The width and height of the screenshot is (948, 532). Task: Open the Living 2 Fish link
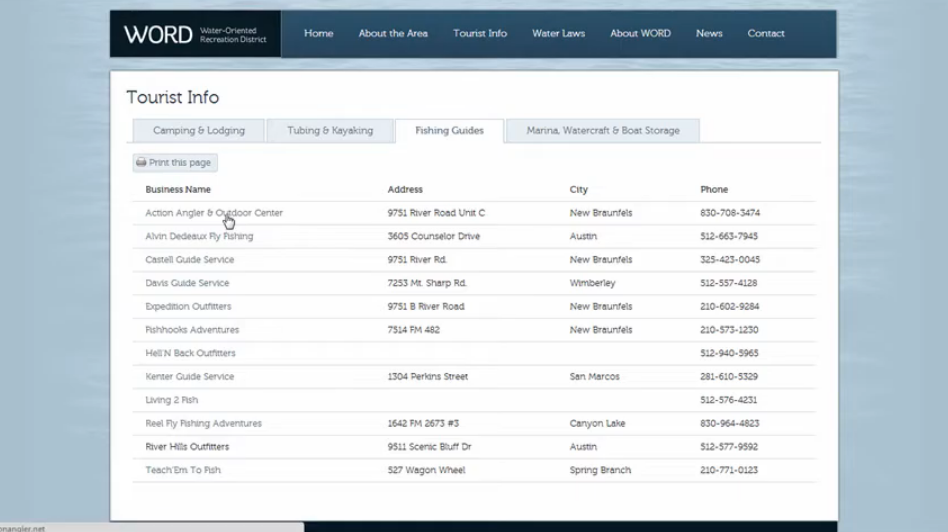[171, 400]
